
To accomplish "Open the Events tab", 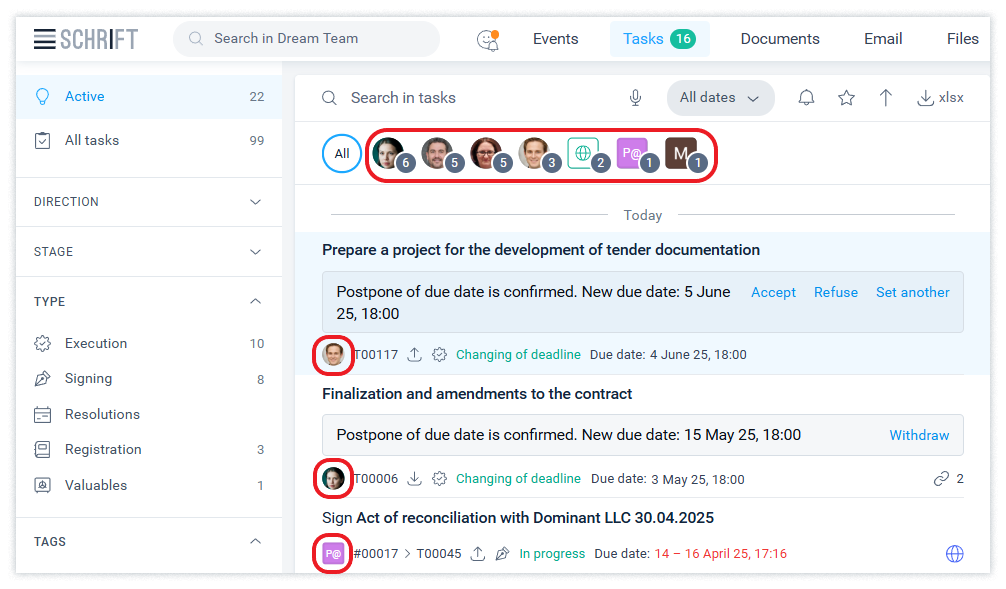I will [555, 39].
